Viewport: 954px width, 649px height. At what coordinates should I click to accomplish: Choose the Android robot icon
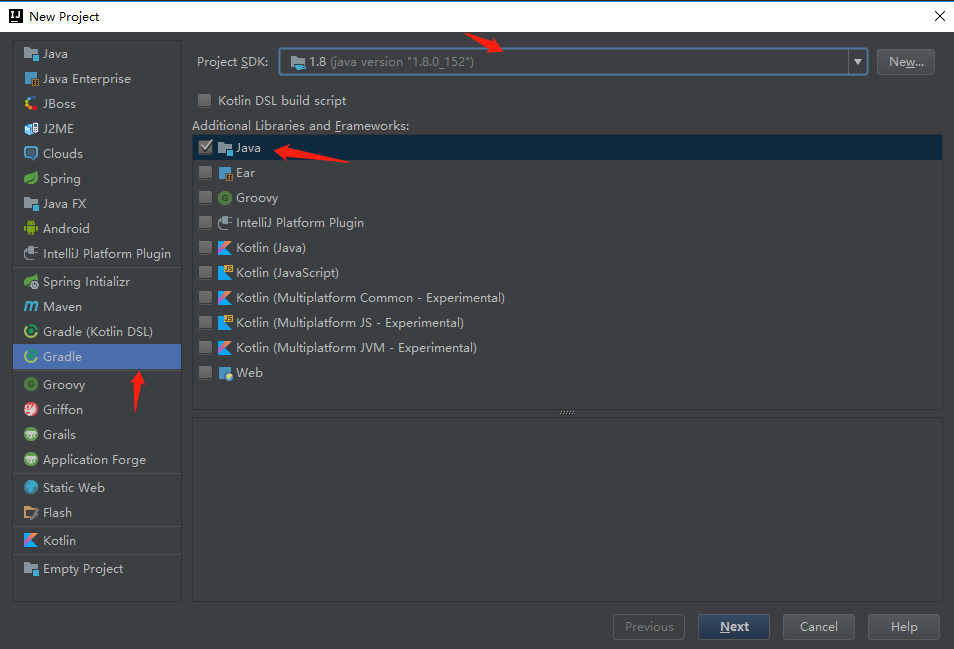coord(31,228)
